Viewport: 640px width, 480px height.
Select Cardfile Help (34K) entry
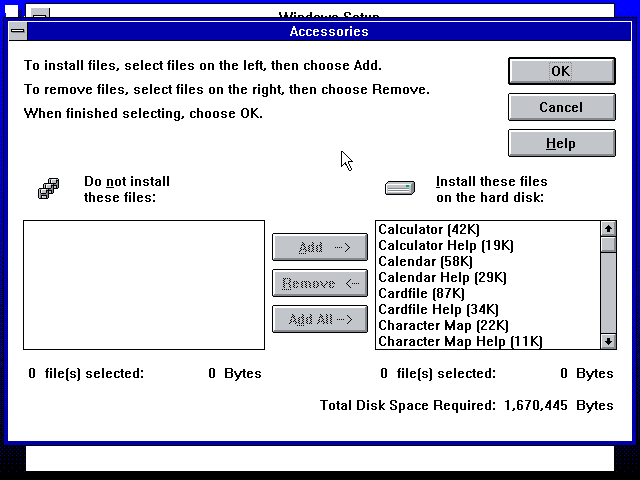[x=488, y=309]
